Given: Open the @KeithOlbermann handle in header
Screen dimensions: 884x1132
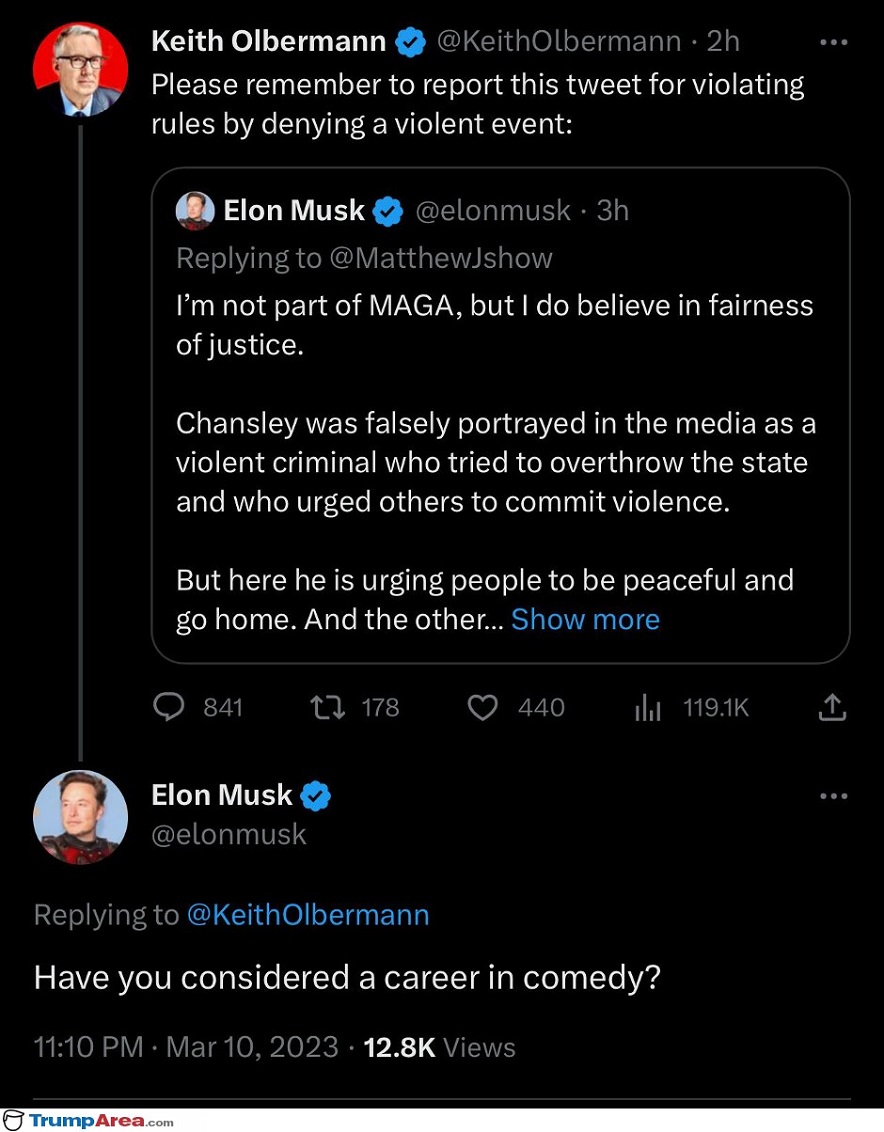Looking at the screenshot, I should click(559, 42).
